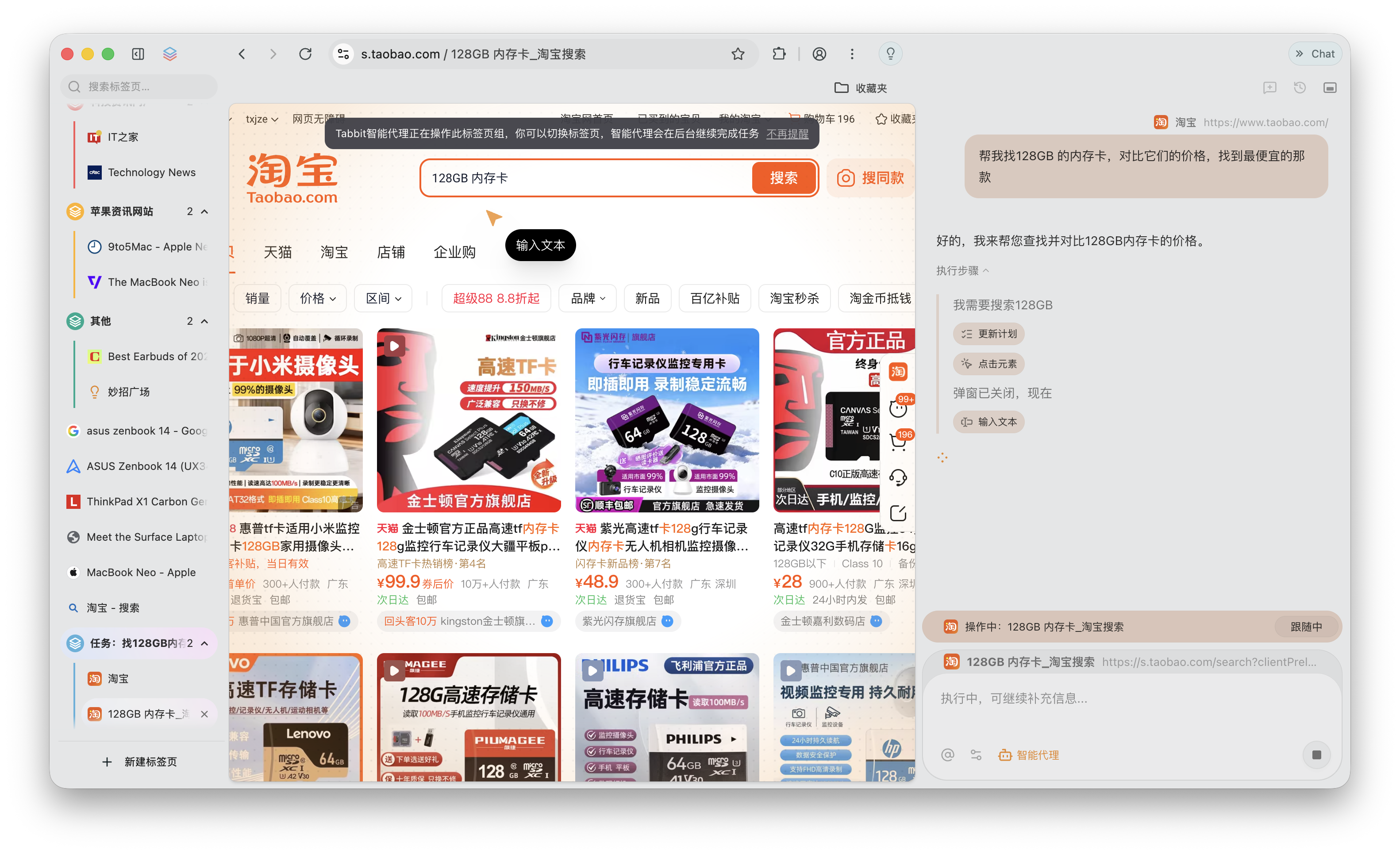The width and height of the screenshot is (1400, 854).
Task: Stop the agent with the square stop button
Action: [x=1317, y=754]
